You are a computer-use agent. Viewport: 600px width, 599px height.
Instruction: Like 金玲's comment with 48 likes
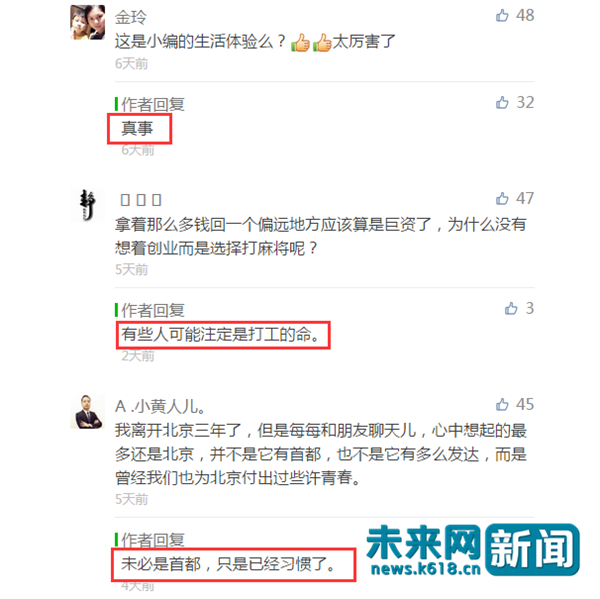[502, 15]
